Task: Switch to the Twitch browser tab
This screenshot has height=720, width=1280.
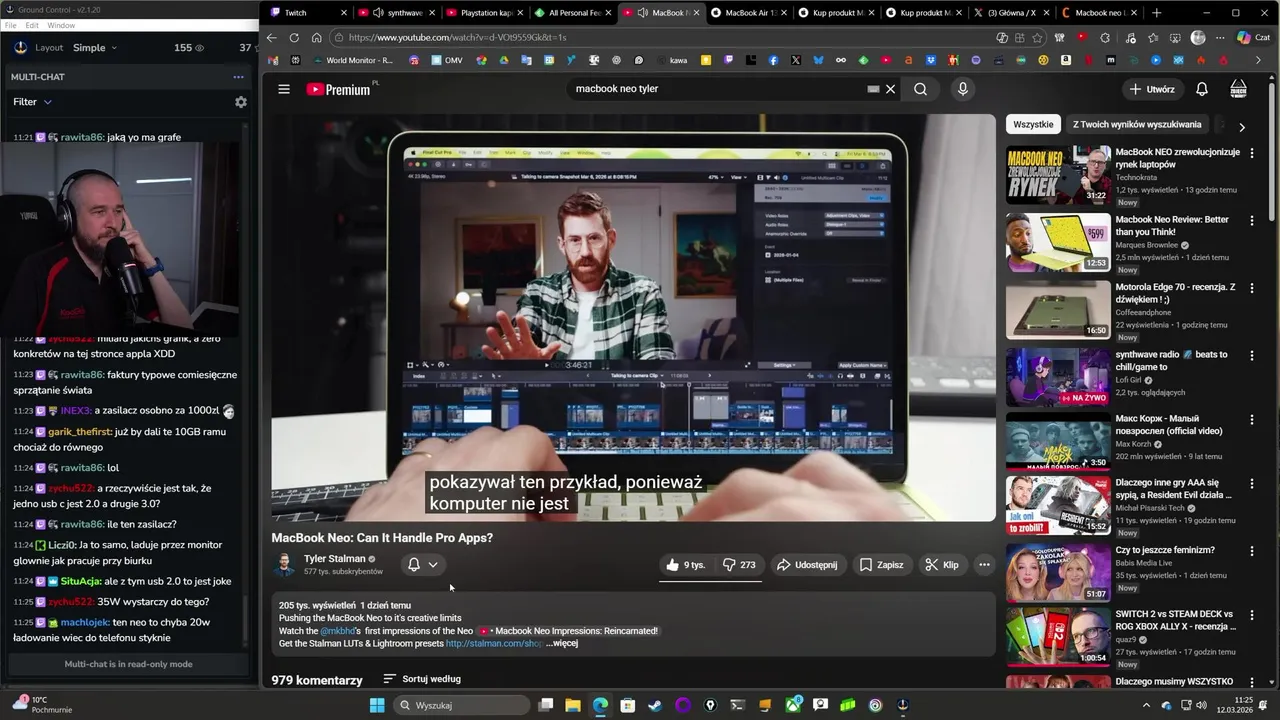Action: click(307, 13)
